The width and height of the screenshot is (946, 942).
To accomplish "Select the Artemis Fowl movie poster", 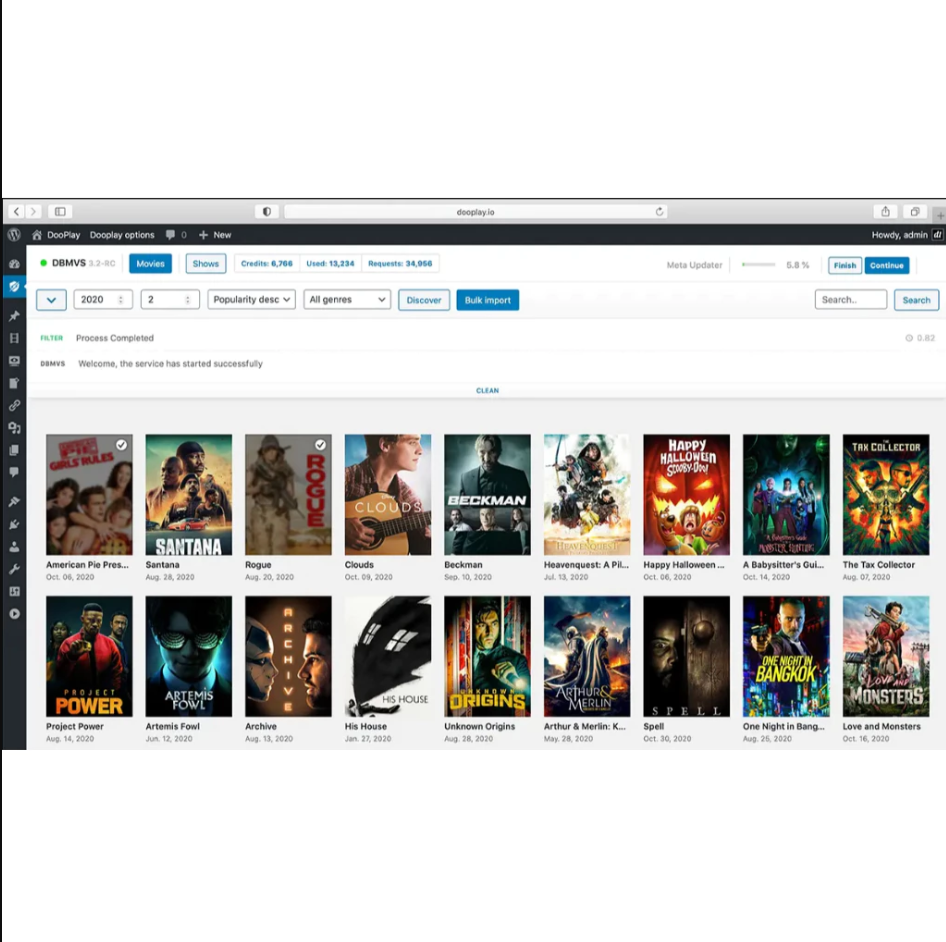I will pyautogui.click(x=189, y=656).
